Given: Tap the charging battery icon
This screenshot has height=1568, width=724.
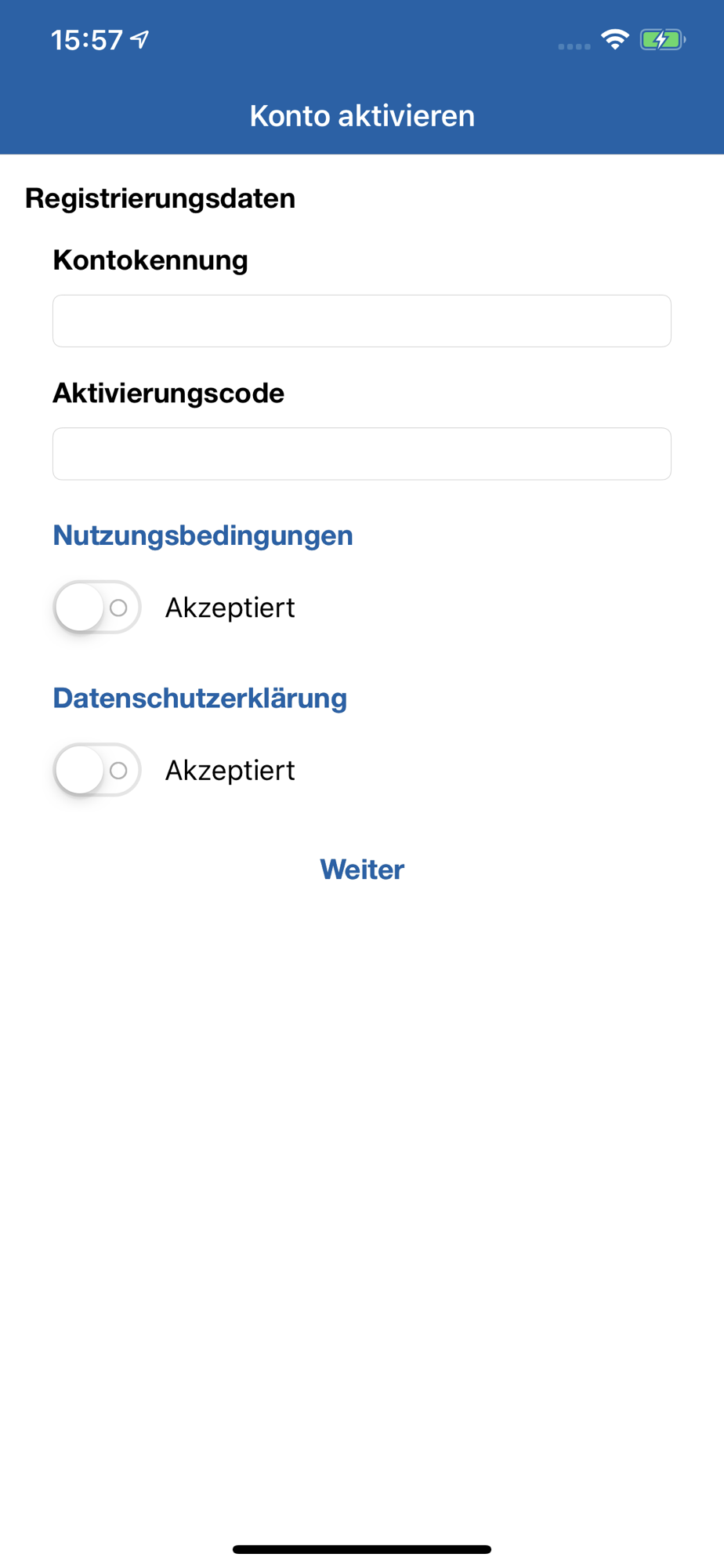Looking at the screenshot, I should click(x=662, y=39).
